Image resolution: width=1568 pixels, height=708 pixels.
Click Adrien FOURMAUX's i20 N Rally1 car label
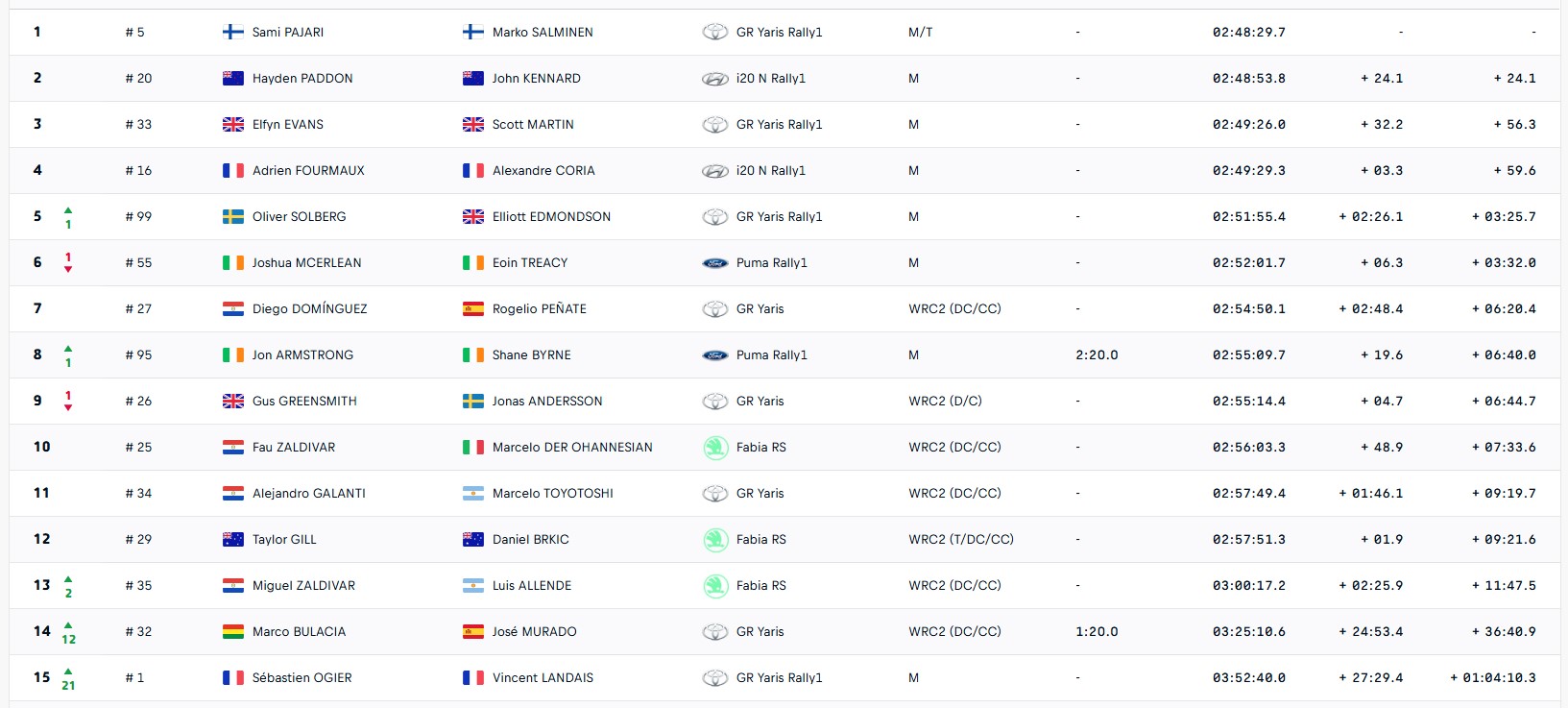[771, 171]
